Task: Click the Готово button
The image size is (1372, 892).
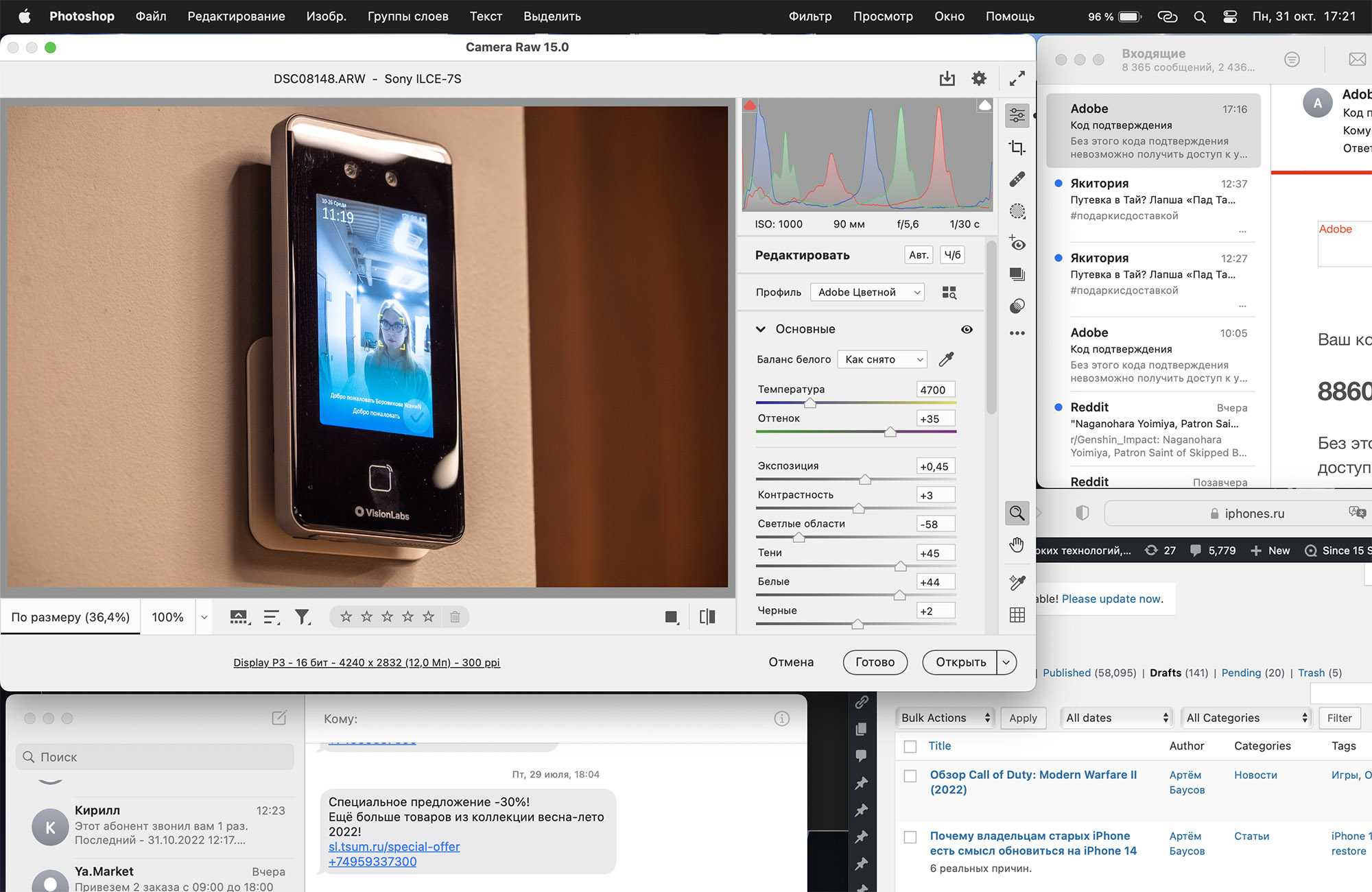Action: click(x=875, y=662)
